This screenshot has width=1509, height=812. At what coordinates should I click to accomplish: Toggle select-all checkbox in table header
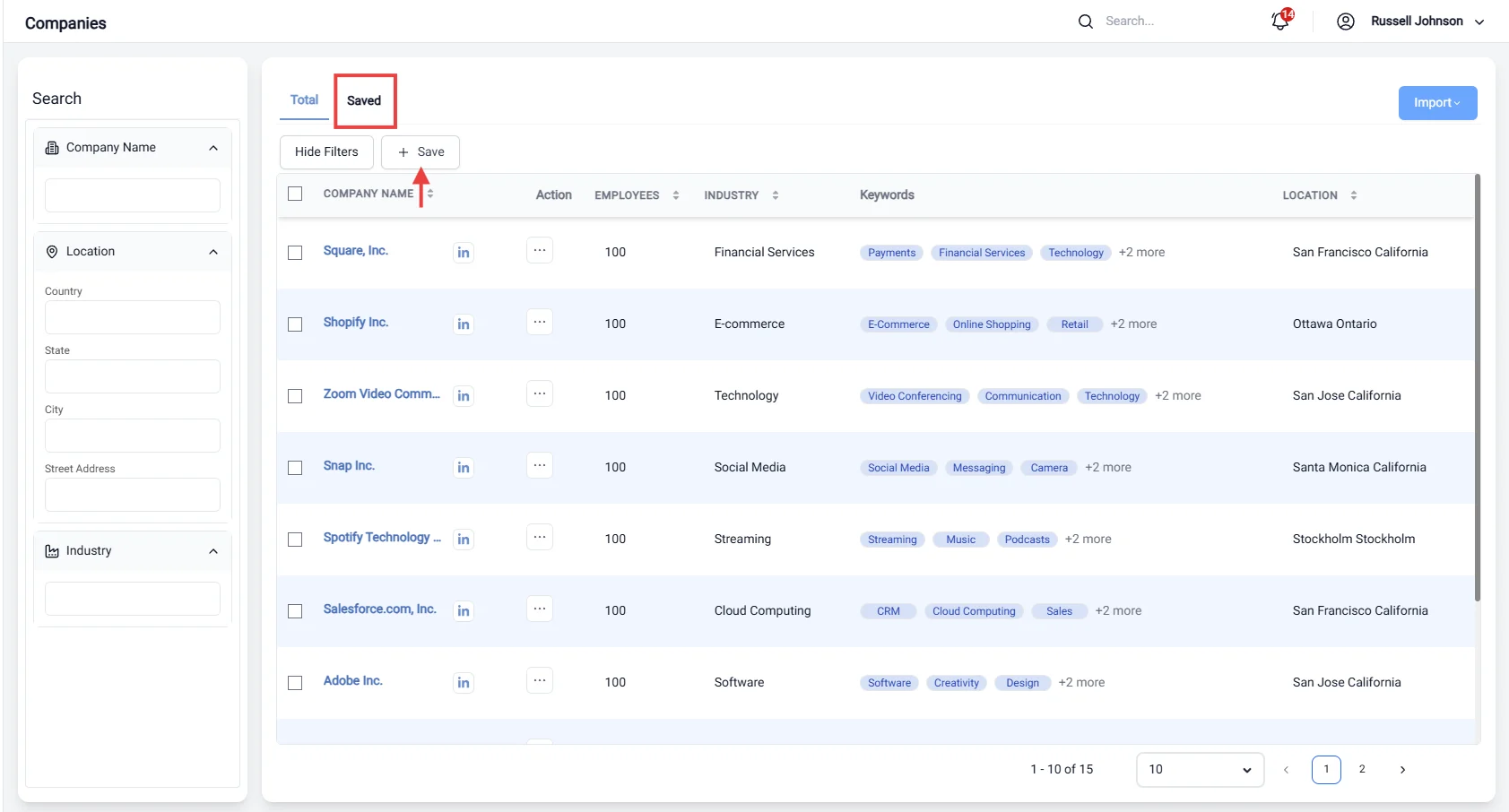(295, 194)
